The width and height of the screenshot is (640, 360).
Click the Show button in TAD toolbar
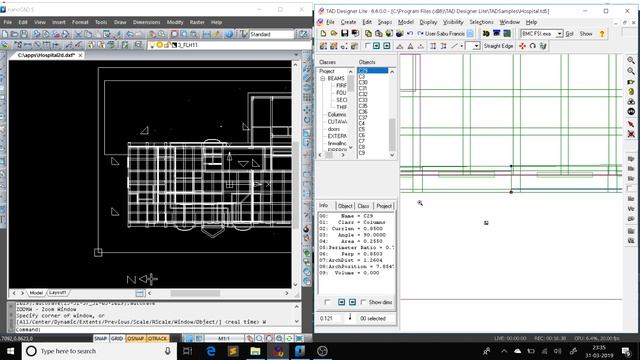(586, 34)
